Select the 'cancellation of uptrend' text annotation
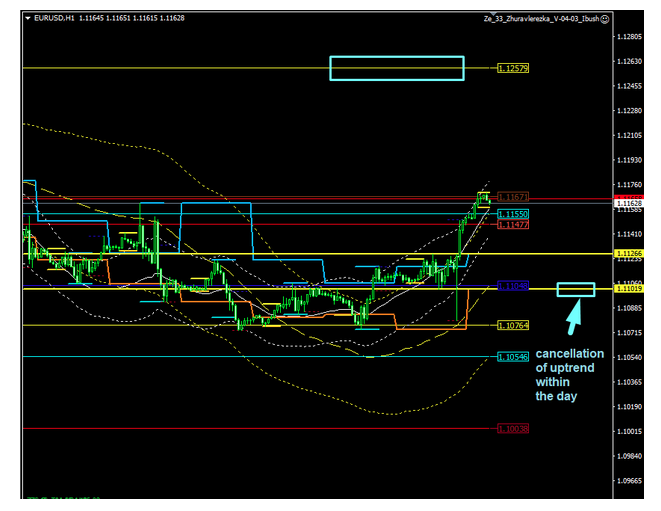Screen dimensions: 661x511 (569, 375)
